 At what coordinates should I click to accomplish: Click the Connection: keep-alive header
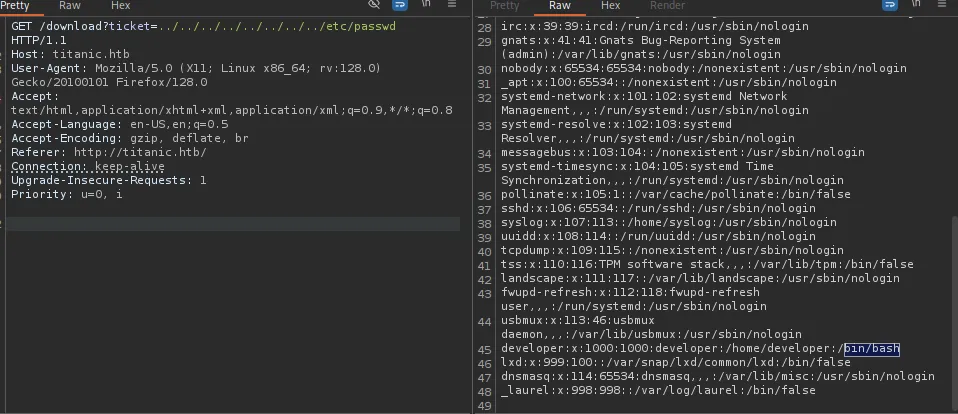coord(88,167)
